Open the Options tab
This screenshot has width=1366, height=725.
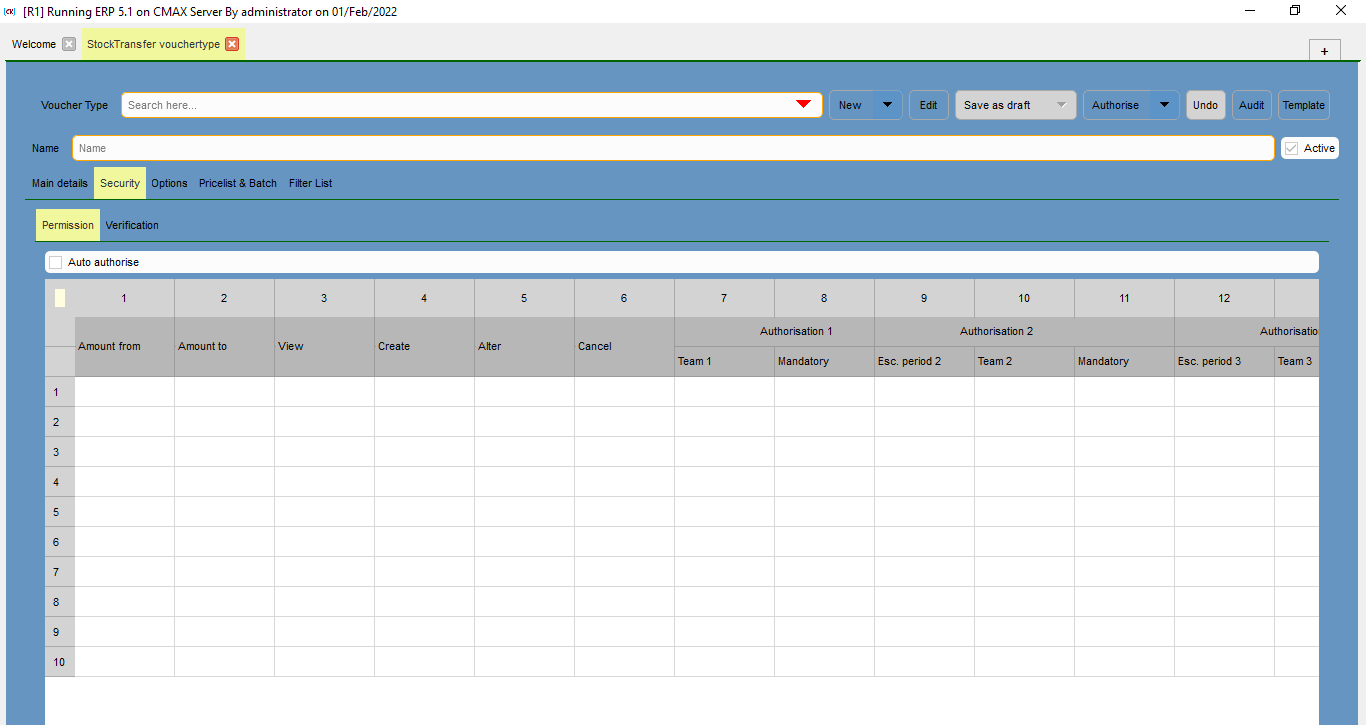[168, 183]
